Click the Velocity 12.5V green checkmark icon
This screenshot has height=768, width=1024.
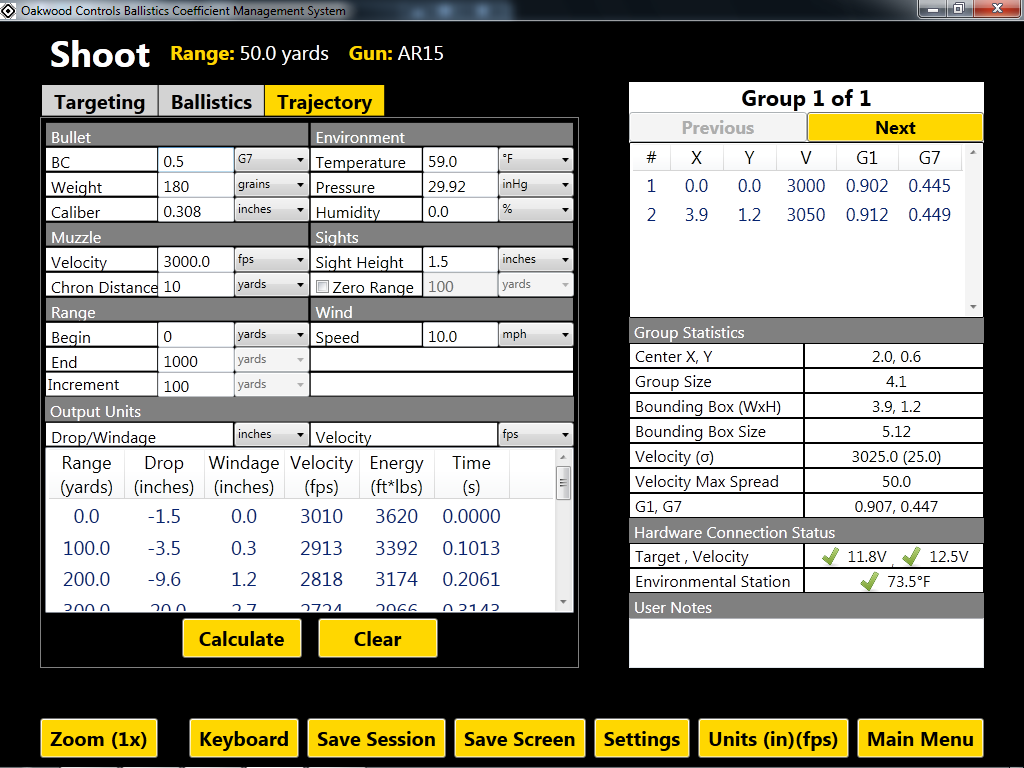pos(911,556)
